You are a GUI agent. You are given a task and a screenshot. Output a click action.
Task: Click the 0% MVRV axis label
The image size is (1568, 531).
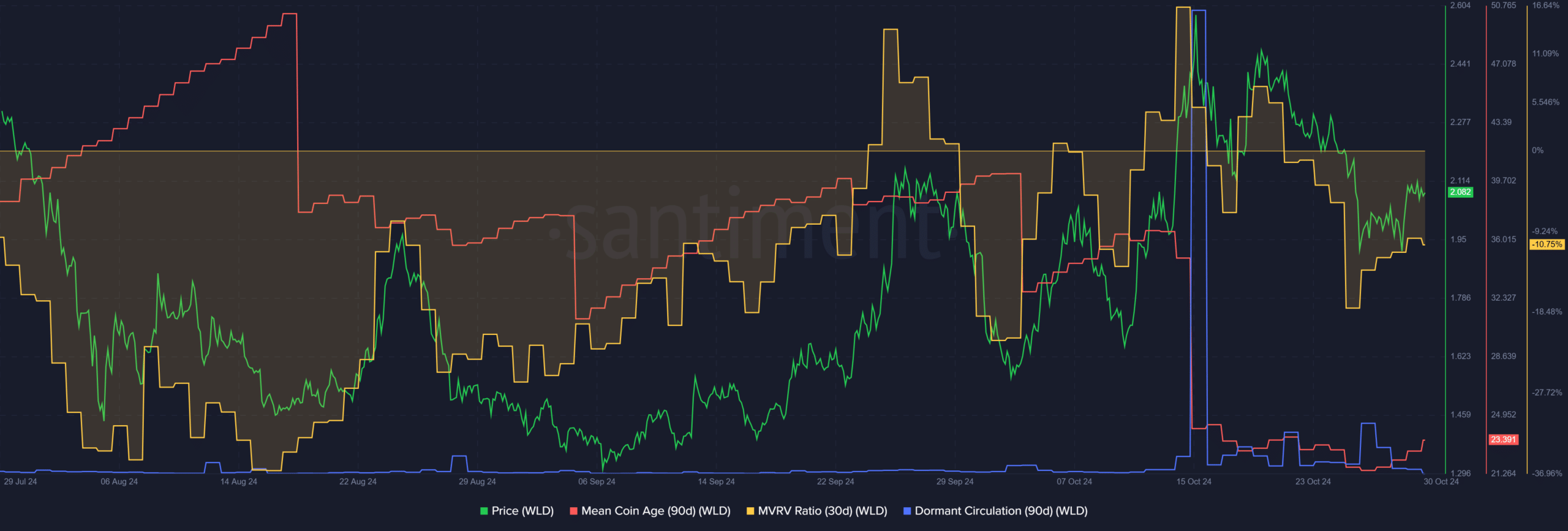1537,151
